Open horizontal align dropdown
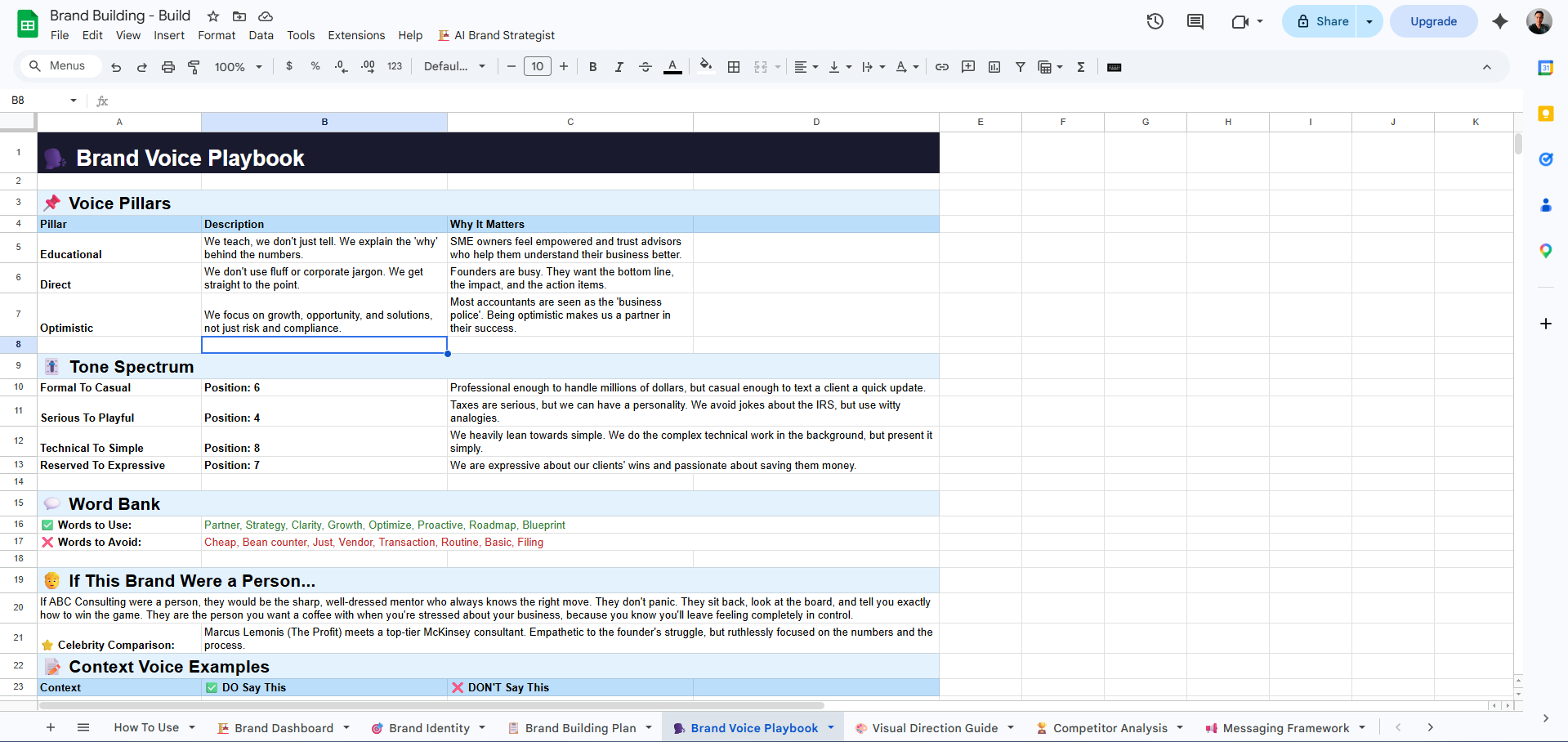1568x742 pixels. click(x=806, y=67)
